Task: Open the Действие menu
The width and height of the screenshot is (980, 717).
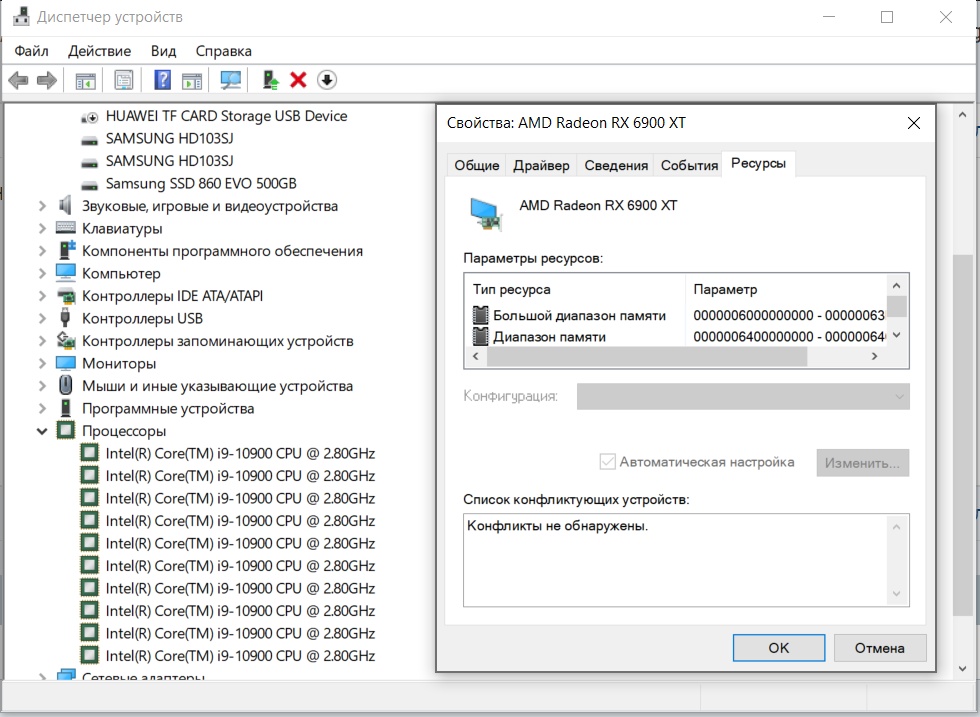Action: [99, 51]
